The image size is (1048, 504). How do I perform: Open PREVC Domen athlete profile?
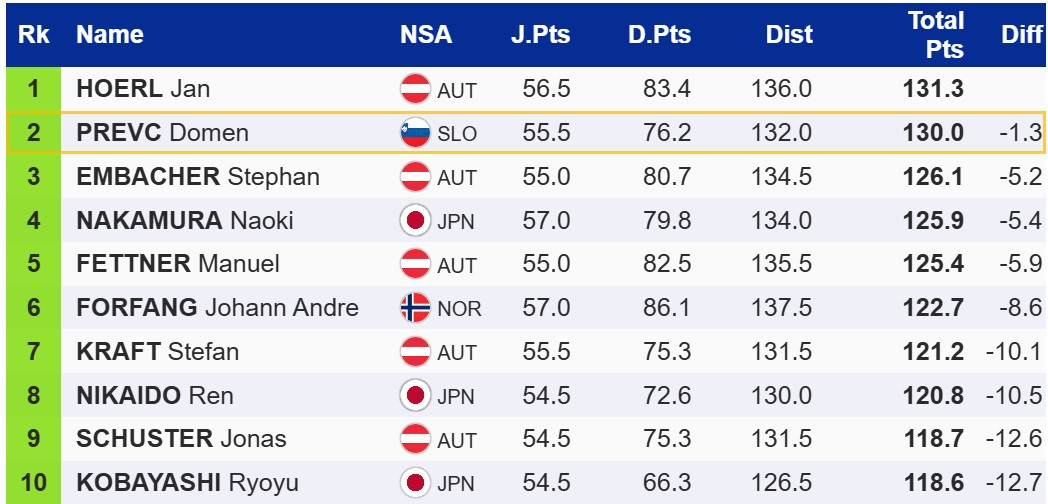(162, 133)
